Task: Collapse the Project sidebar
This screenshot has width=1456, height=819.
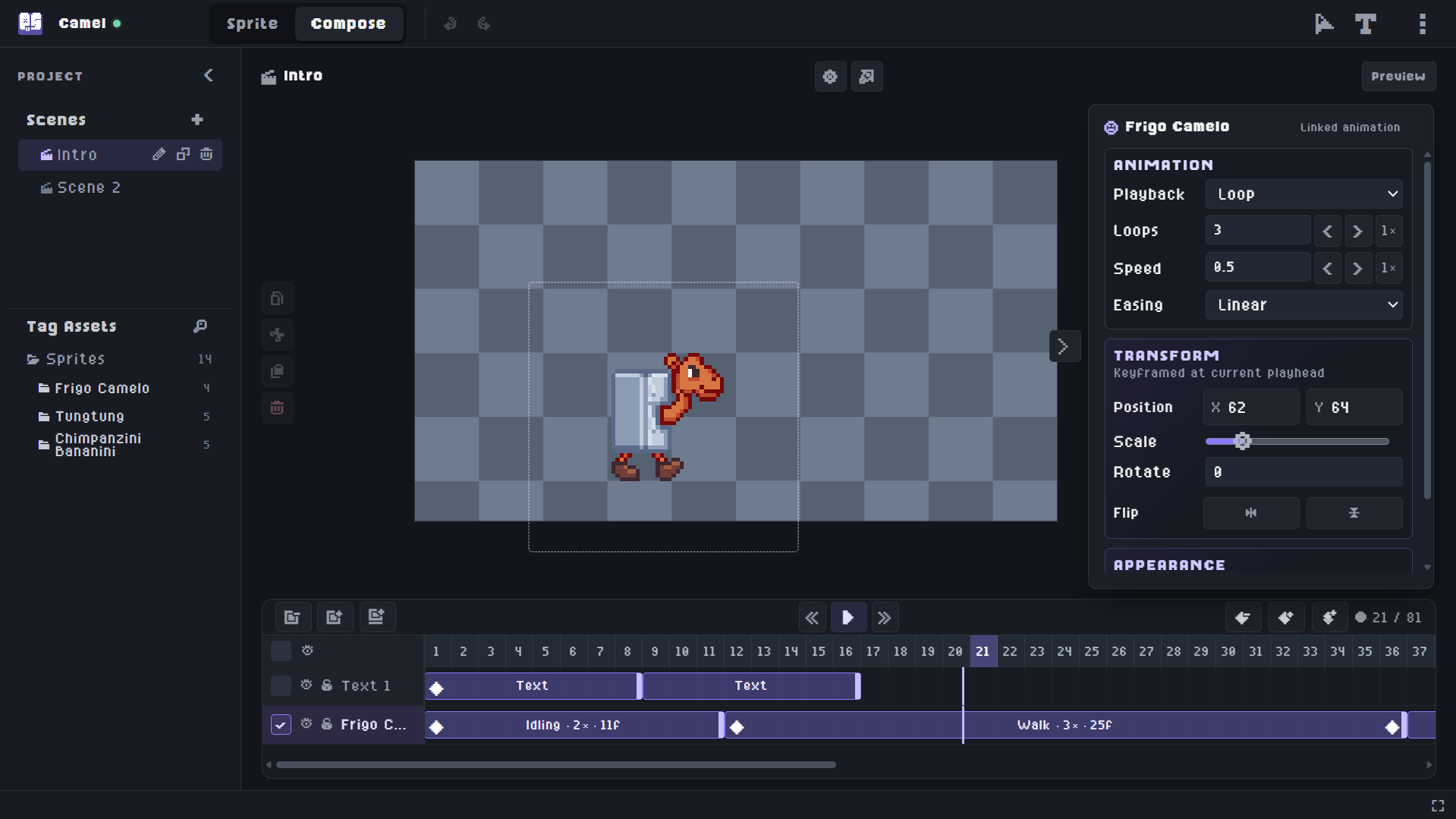Action: (209, 75)
